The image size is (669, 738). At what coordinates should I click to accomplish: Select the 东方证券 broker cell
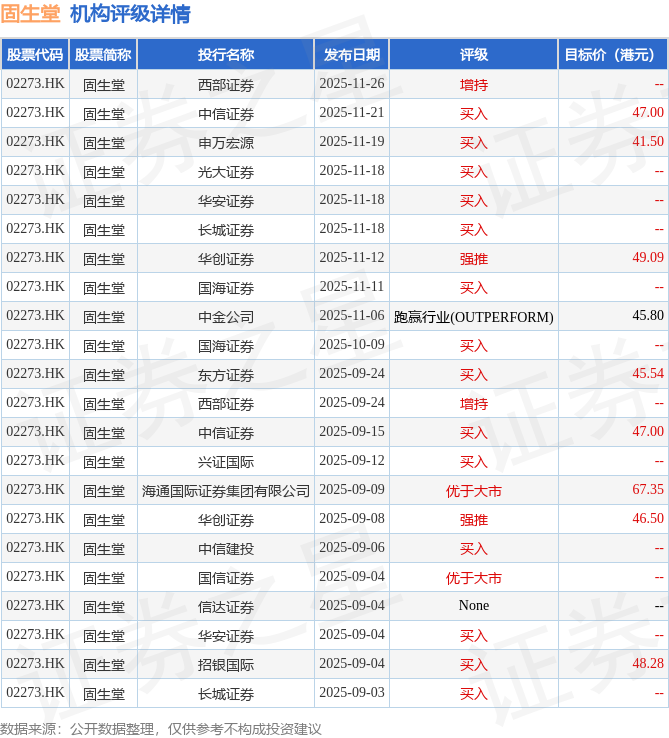[x=226, y=375]
